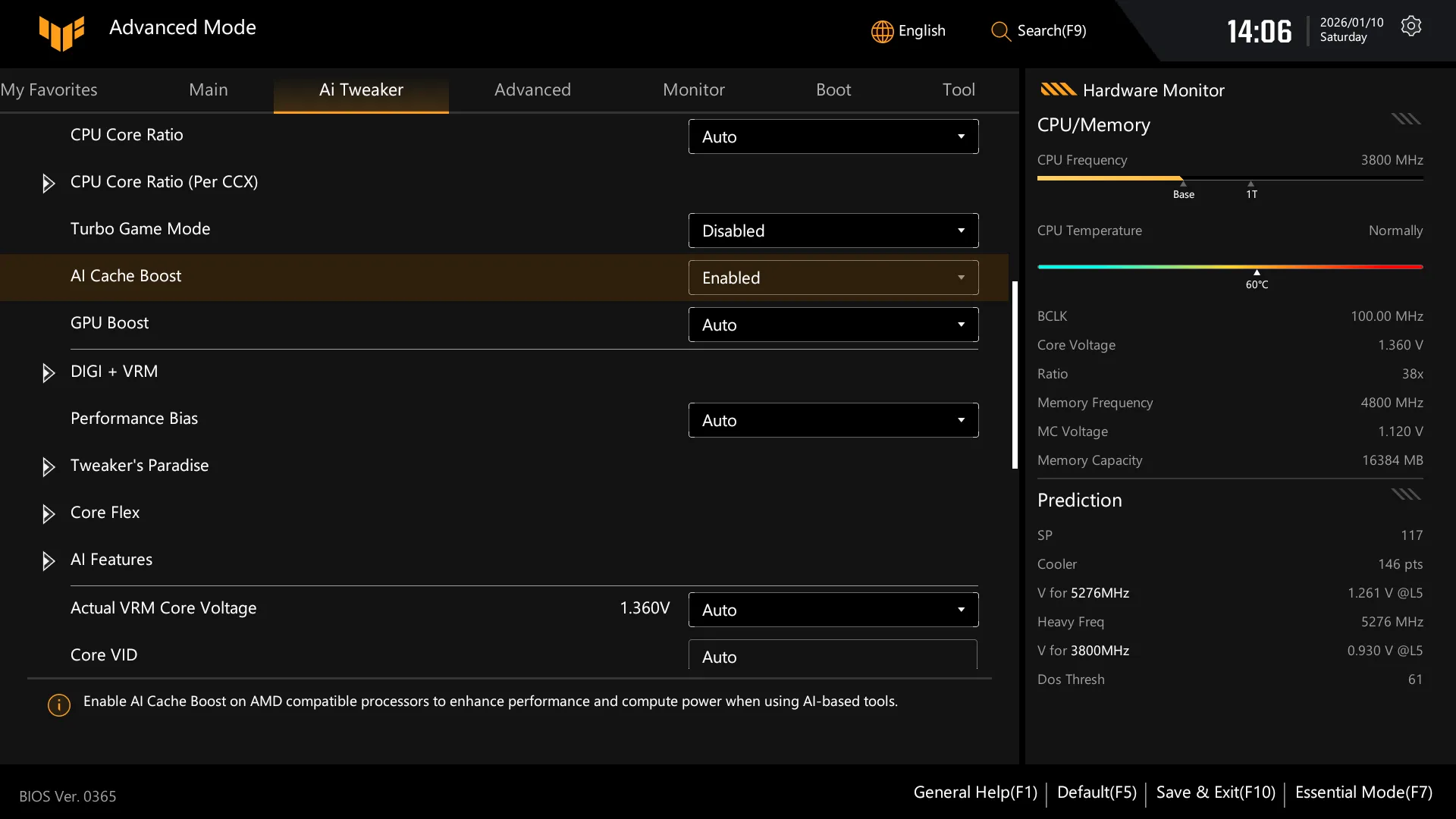Image resolution: width=1456 pixels, height=819 pixels.
Task: Switch to My Favorites tab
Action: click(x=49, y=89)
